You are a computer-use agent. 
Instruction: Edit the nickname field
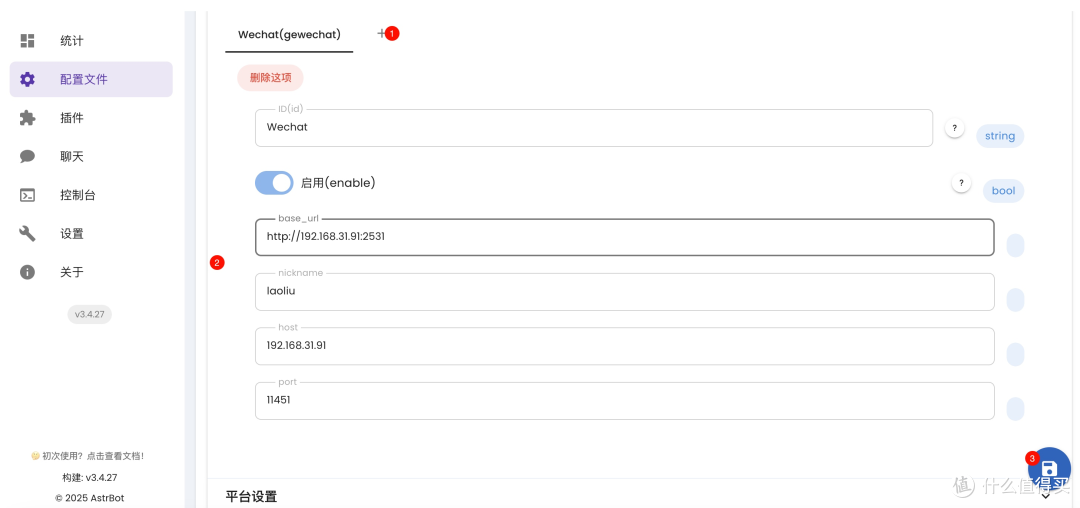click(x=625, y=292)
